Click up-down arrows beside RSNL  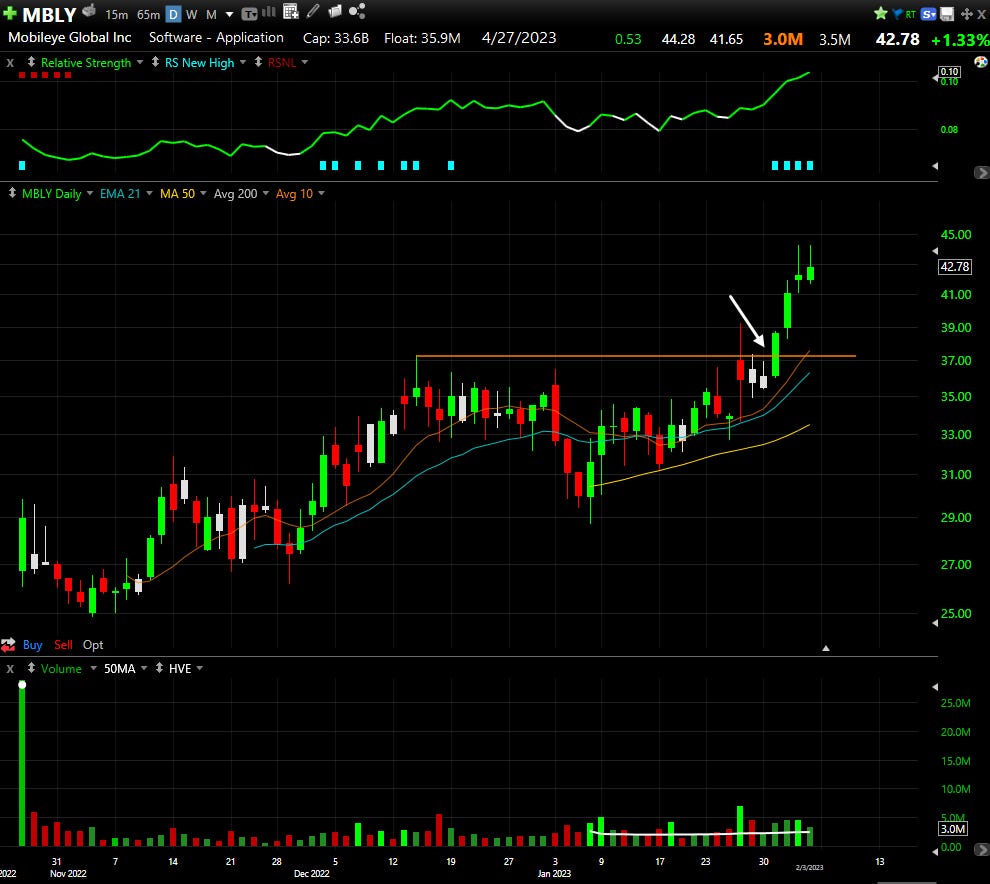coord(258,62)
